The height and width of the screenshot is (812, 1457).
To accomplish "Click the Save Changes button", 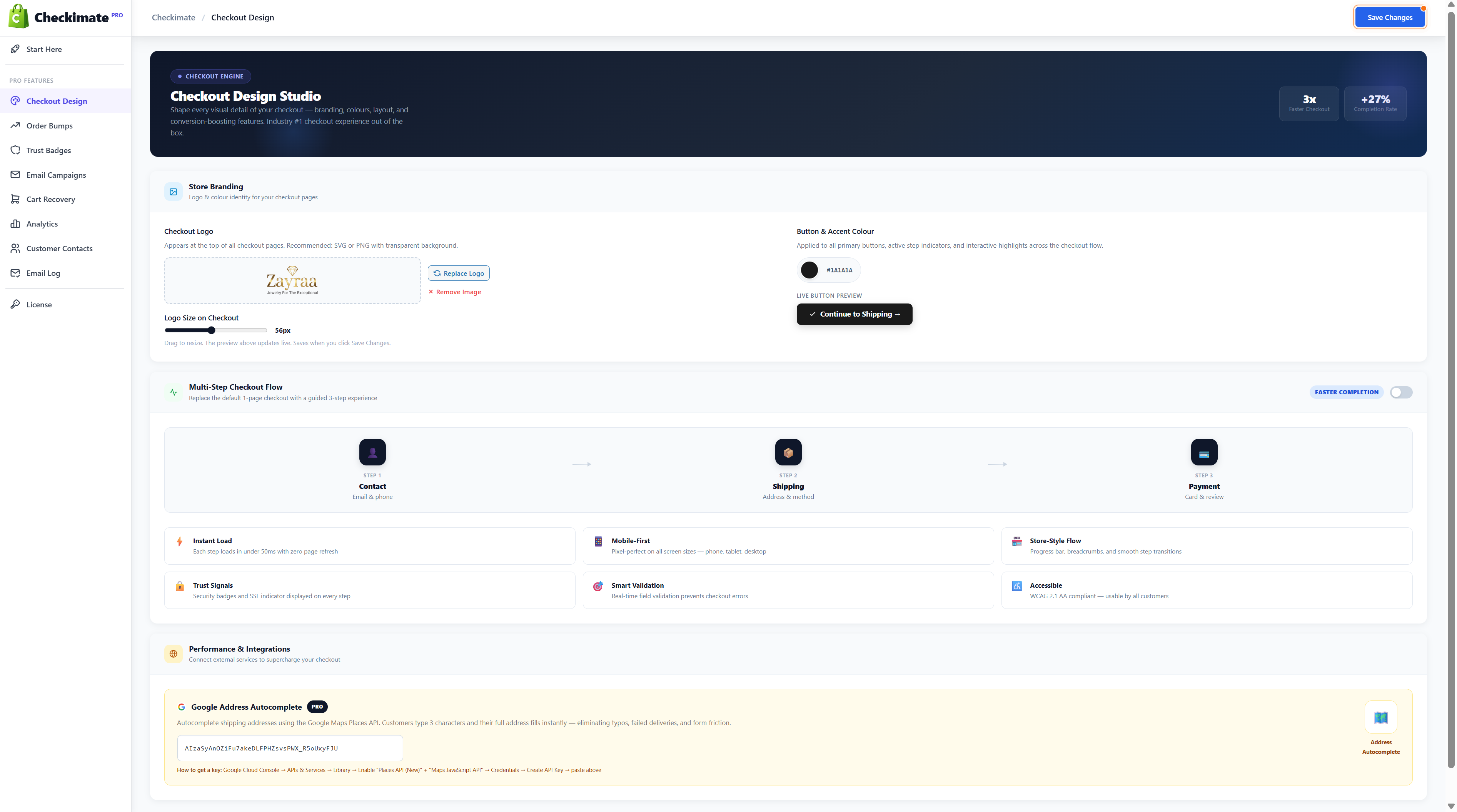I will click(1389, 17).
